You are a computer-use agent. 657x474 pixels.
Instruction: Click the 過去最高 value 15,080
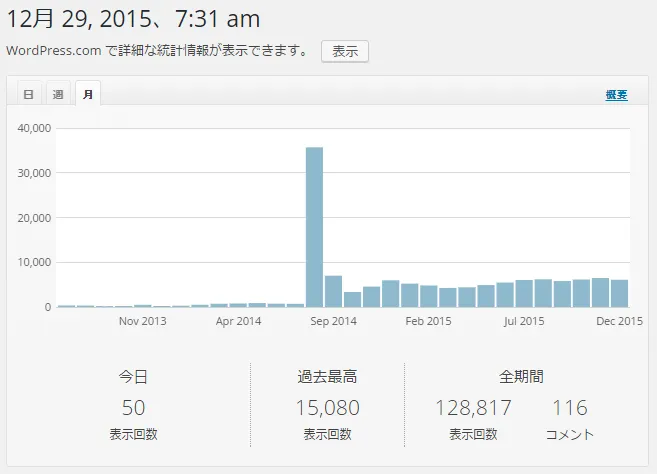(327, 408)
